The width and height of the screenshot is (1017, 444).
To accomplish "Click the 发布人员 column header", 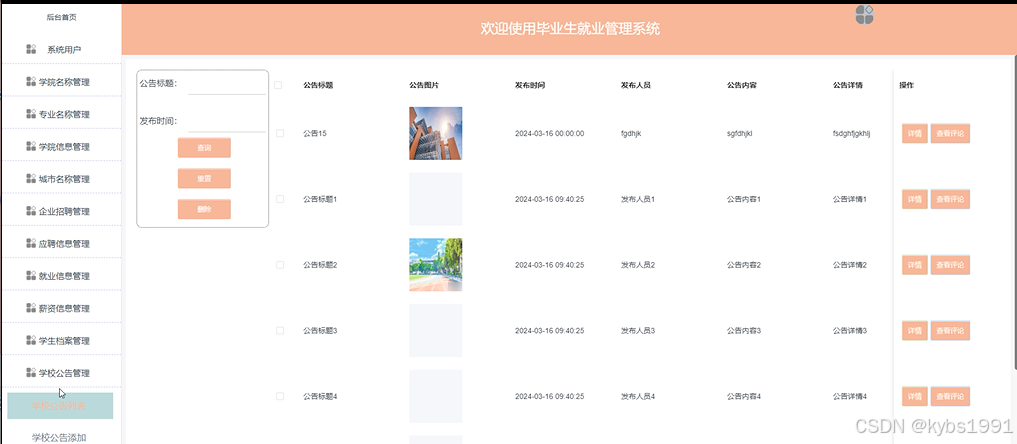I will click(x=636, y=85).
